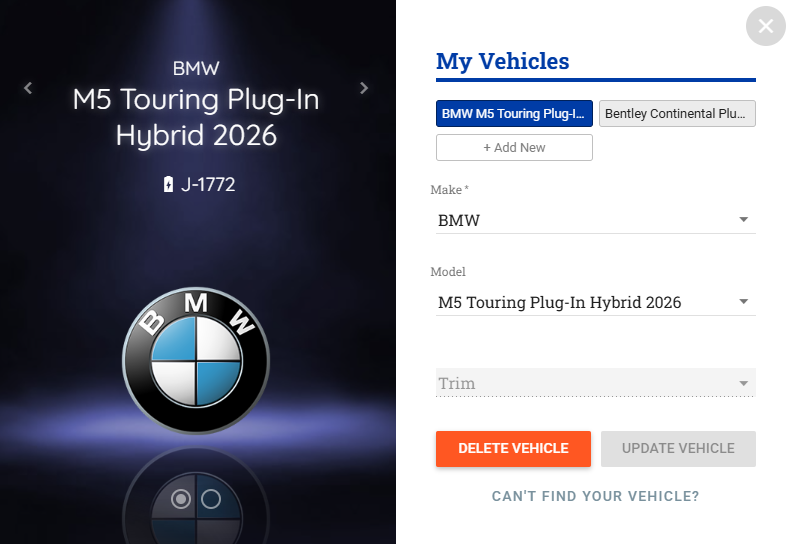Click the Make dropdown arrow icon
Image resolution: width=793 pixels, height=544 pixels.
pyautogui.click(x=743, y=220)
